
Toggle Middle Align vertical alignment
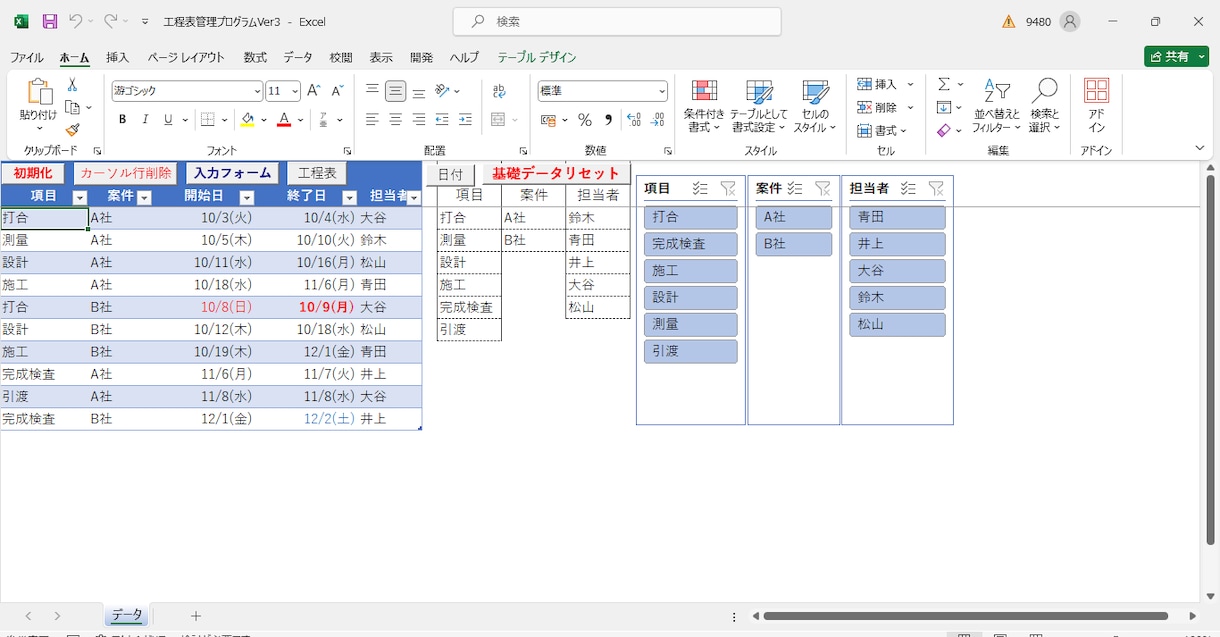[396, 91]
